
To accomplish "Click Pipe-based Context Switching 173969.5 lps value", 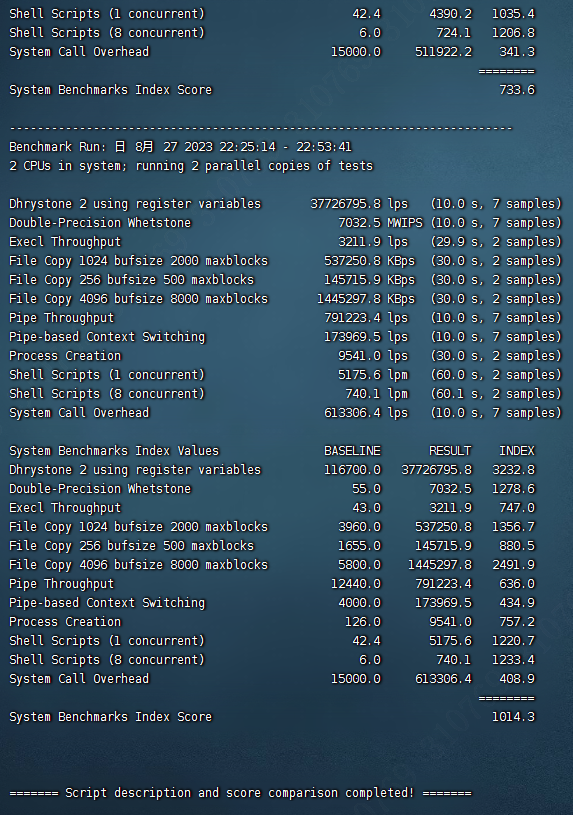I will point(366,337).
